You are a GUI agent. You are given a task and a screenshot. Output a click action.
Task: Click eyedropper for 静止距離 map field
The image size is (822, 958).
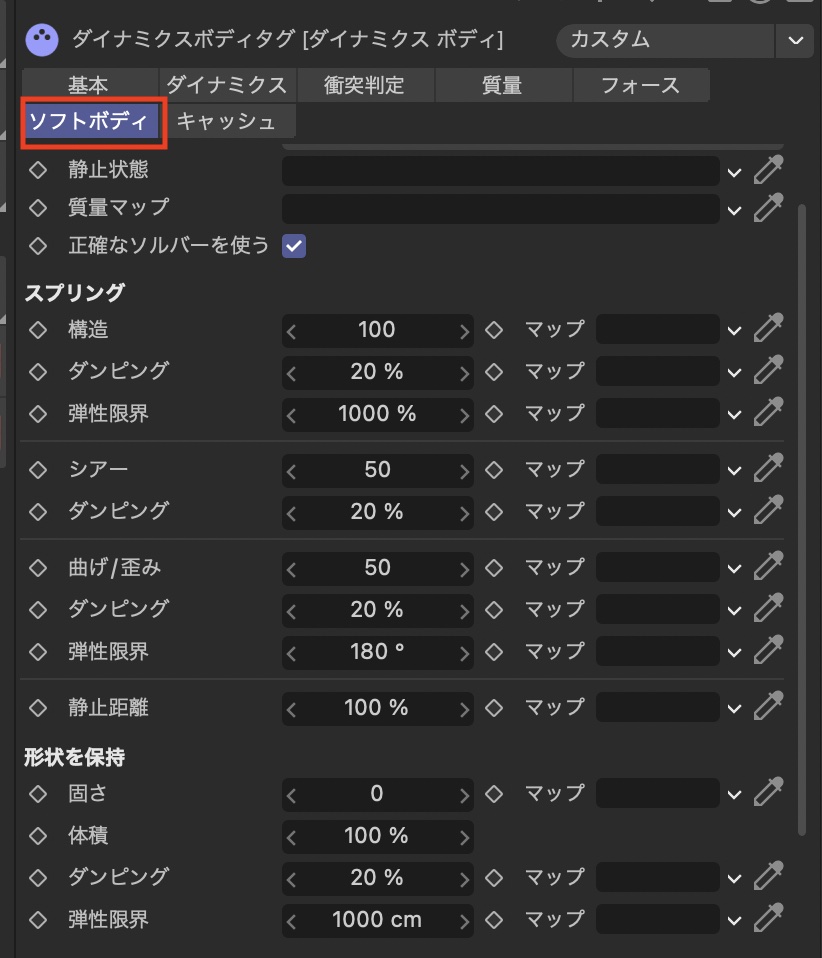point(768,707)
